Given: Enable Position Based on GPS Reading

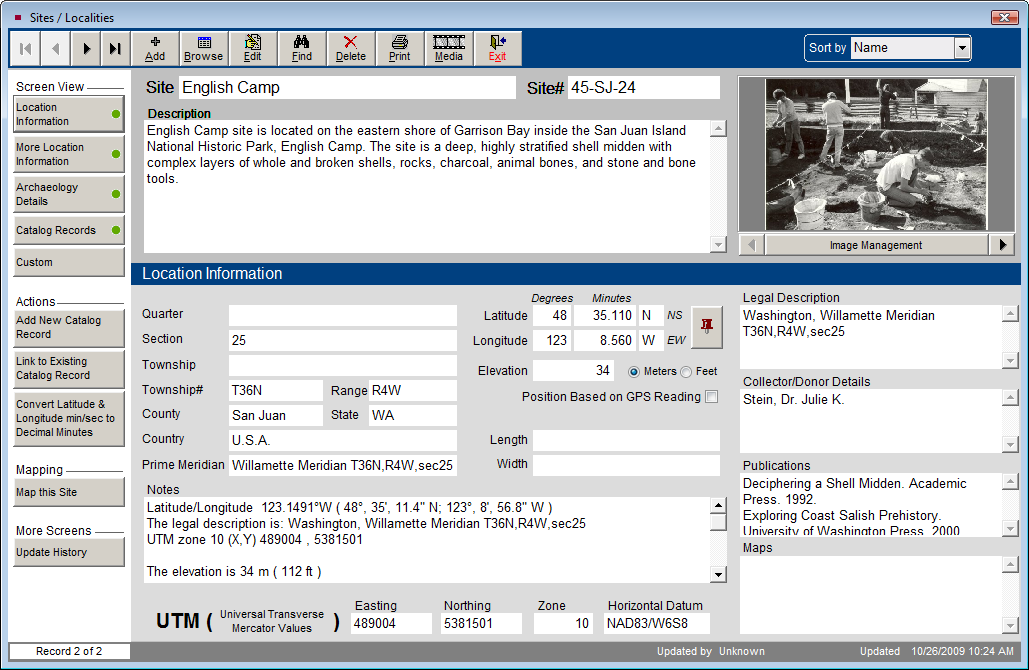Looking at the screenshot, I should (712, 397).
